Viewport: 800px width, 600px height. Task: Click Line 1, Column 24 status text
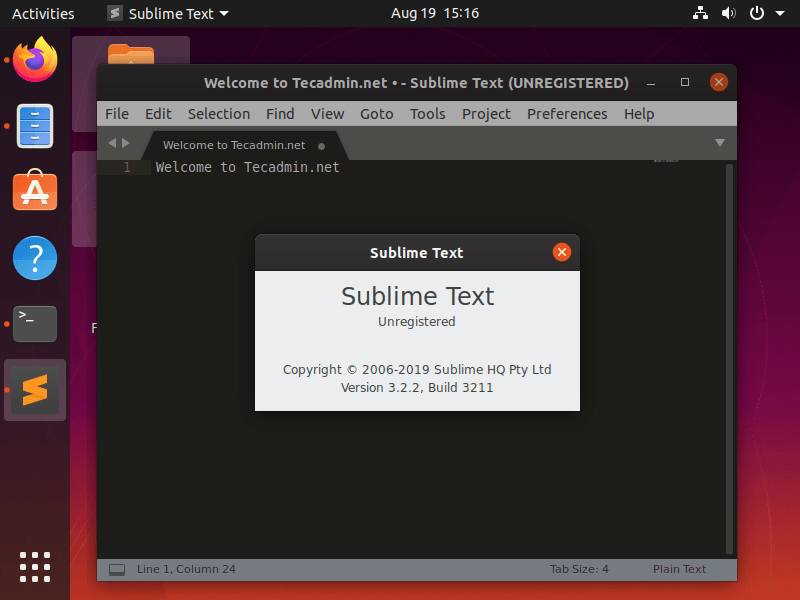(x=186, y=569)
